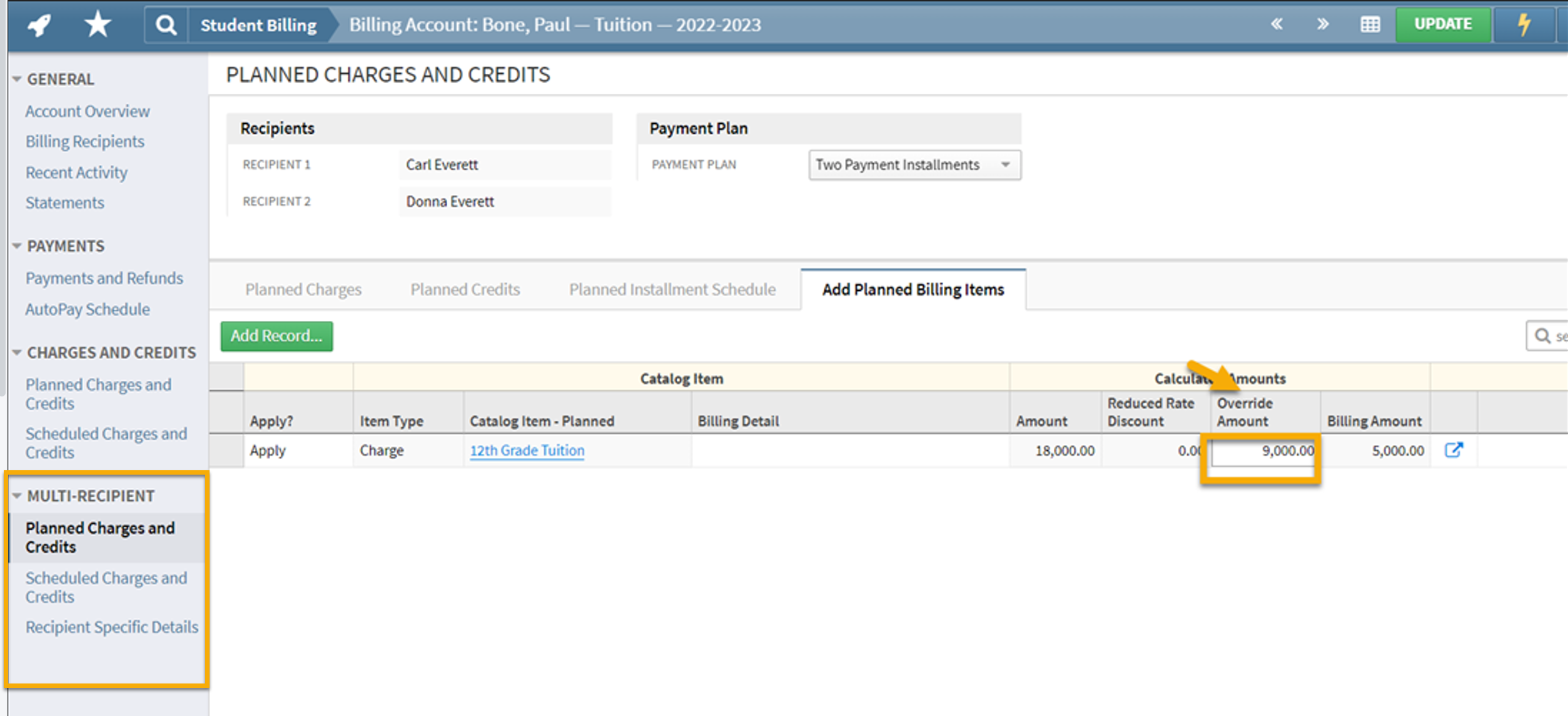Go to next record using double-right chevron
Viewport: 1568px width, 716px height.
(x=1323, y=24)
